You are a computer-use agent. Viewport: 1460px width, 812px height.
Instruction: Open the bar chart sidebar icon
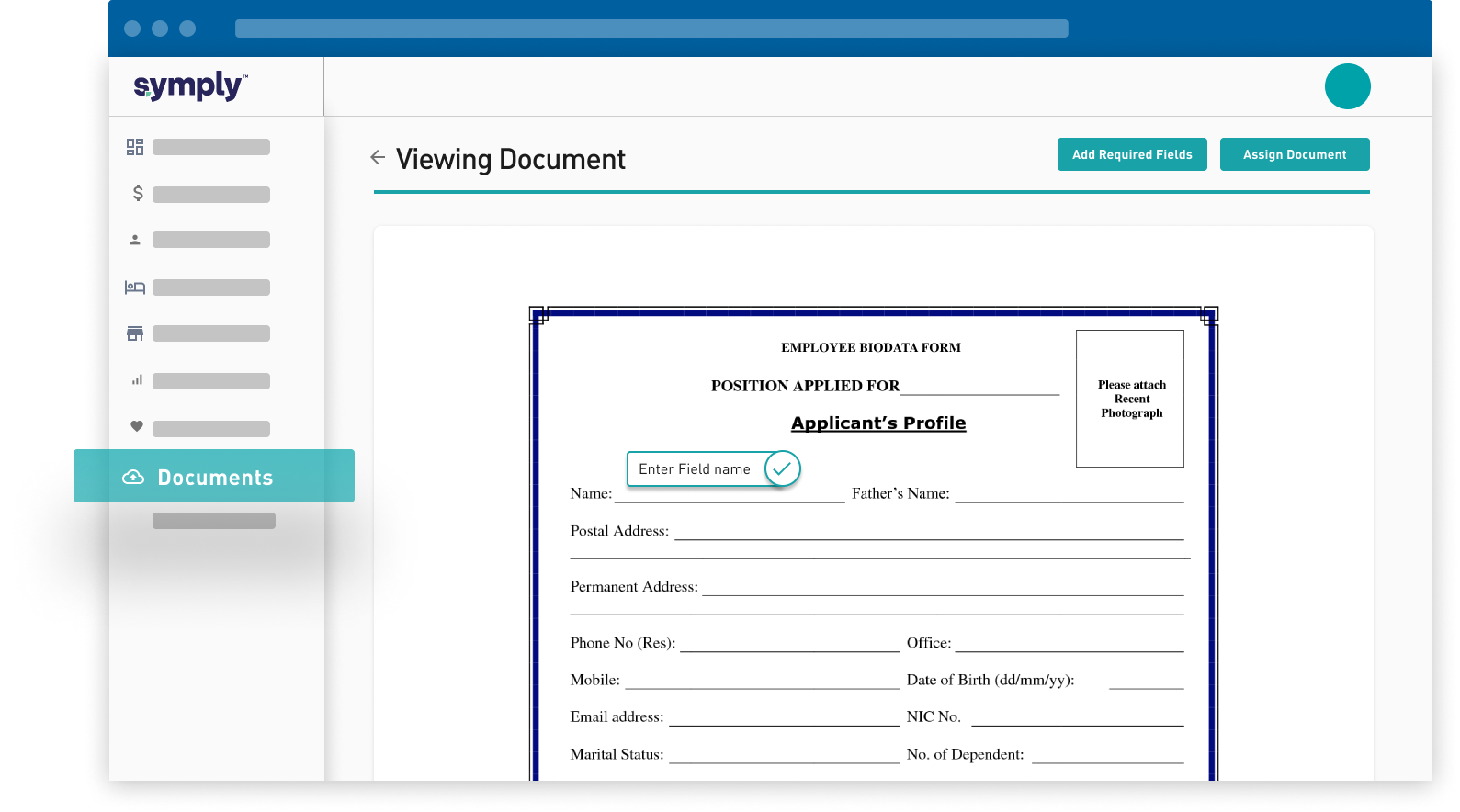coord(137,379)
